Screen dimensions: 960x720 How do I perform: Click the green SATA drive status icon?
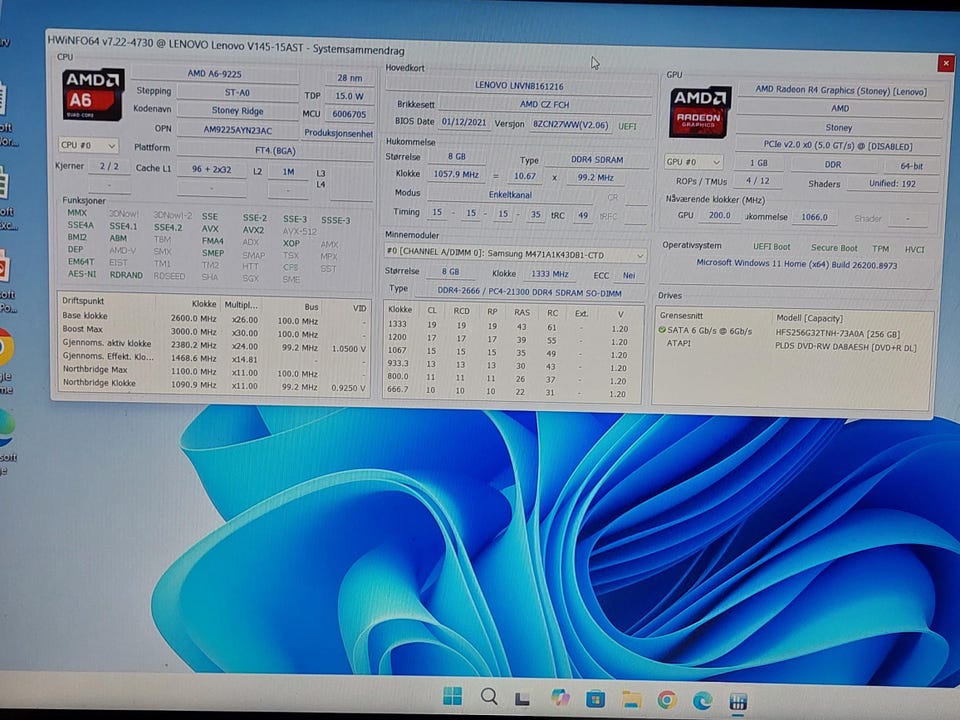pyautogui.click(x=662, y=330)
